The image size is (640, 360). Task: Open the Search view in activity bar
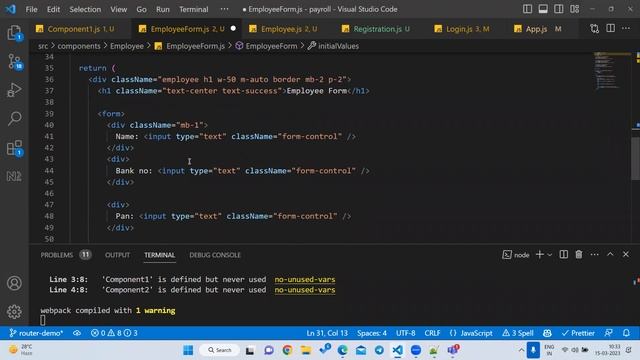pos(14,118)
